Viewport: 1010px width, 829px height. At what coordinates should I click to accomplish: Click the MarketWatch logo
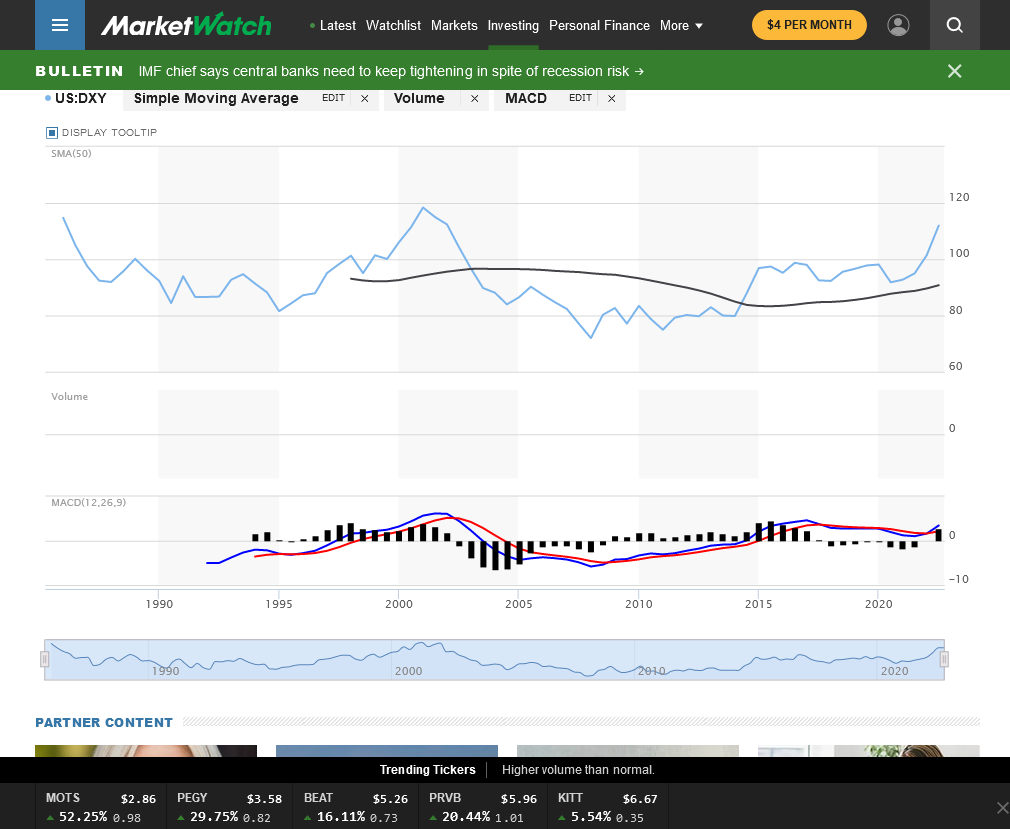(186, 25)
